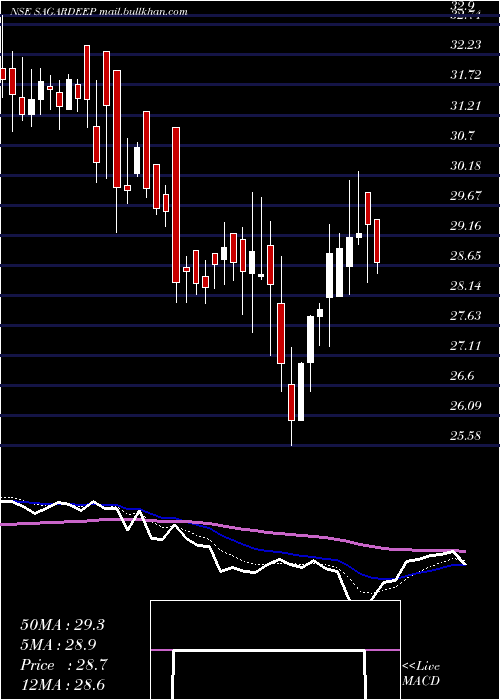Click the 27.11 price axis label
This screenshot has height=700, width=500.
point(466,346)
